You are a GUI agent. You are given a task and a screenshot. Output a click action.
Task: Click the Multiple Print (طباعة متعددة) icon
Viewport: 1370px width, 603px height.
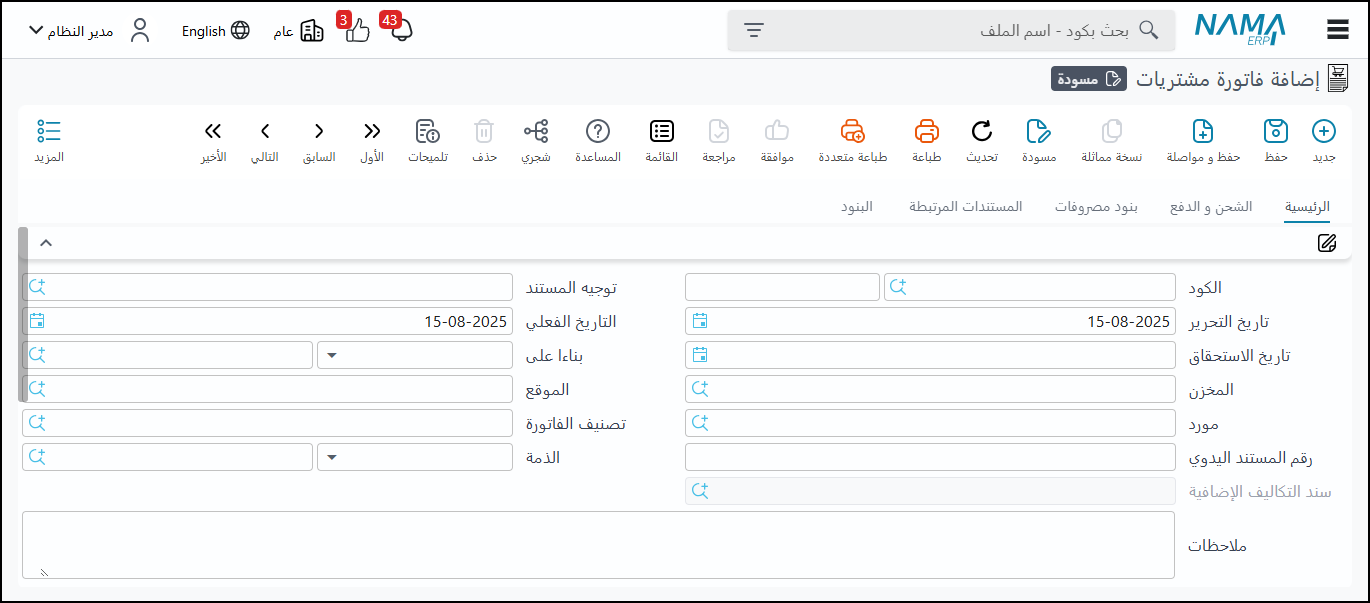(x=852, y=132)
